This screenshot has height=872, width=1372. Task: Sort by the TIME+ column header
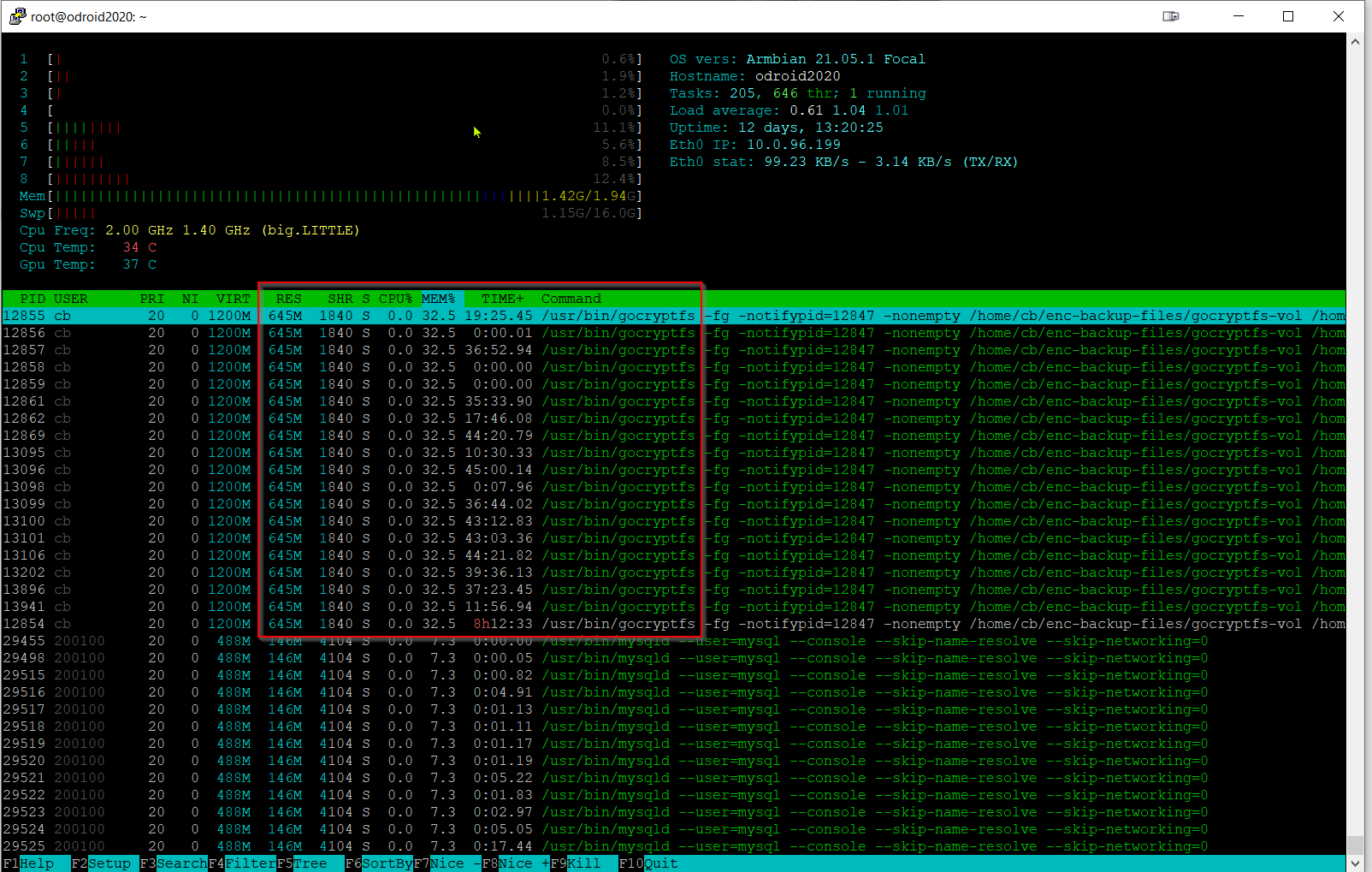pyautogui.click(x=503, y=299)
